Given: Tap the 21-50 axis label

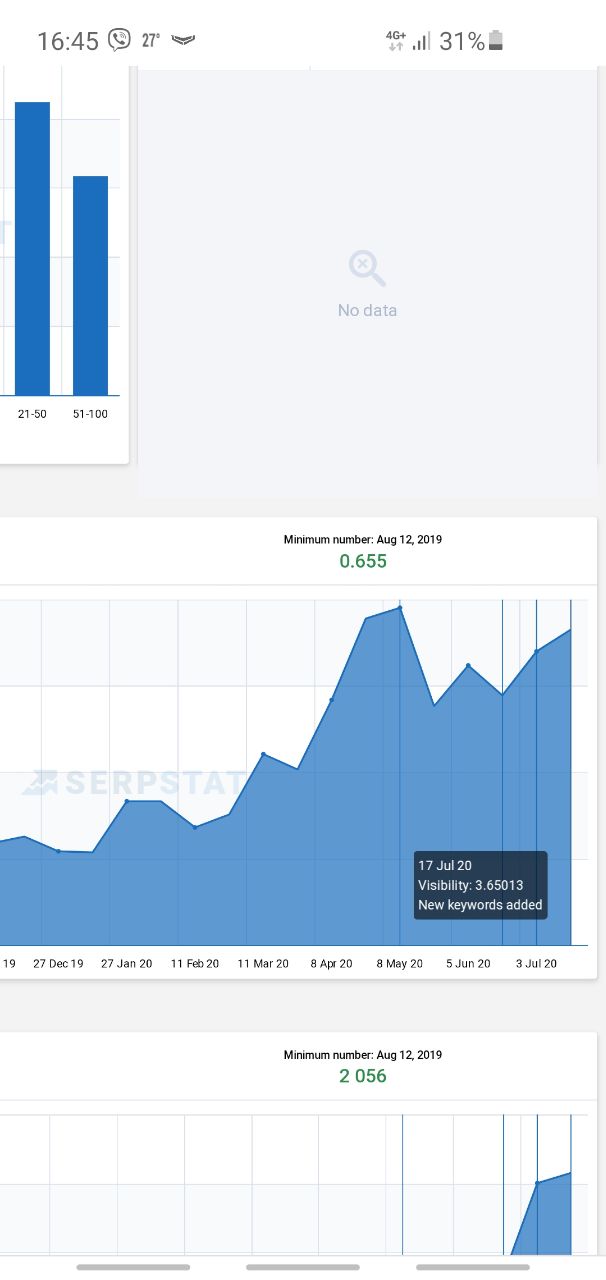Looking at the screenshot, I should click(32, 414).
